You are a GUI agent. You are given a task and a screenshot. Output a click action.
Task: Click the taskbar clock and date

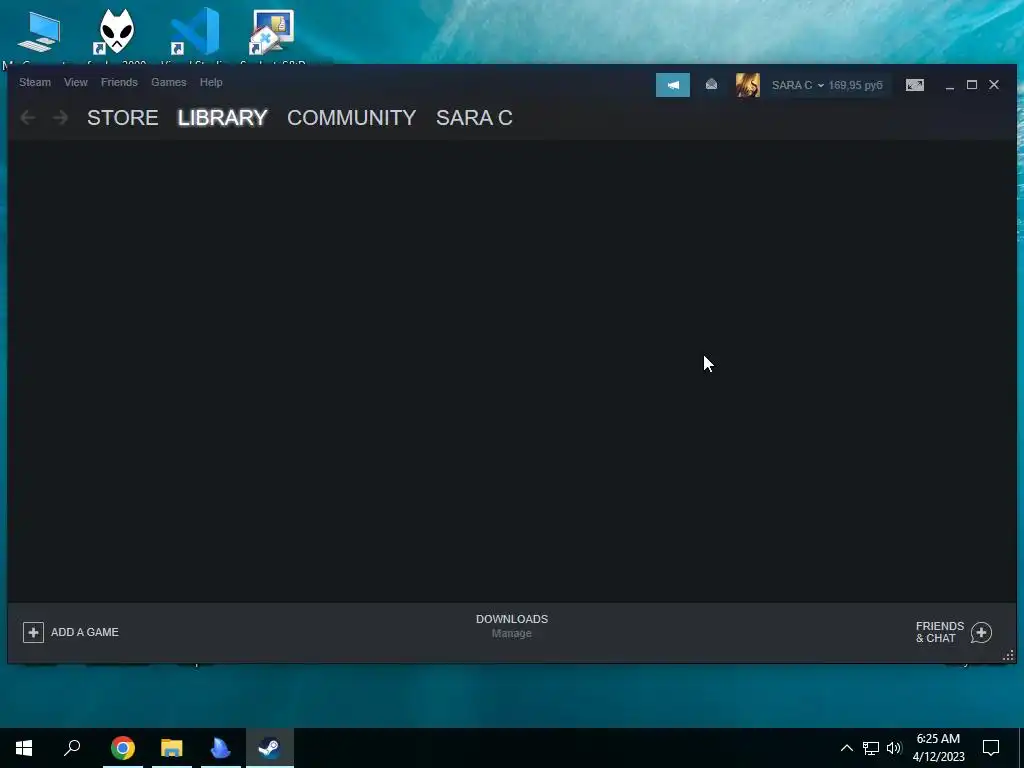[938, 748]
